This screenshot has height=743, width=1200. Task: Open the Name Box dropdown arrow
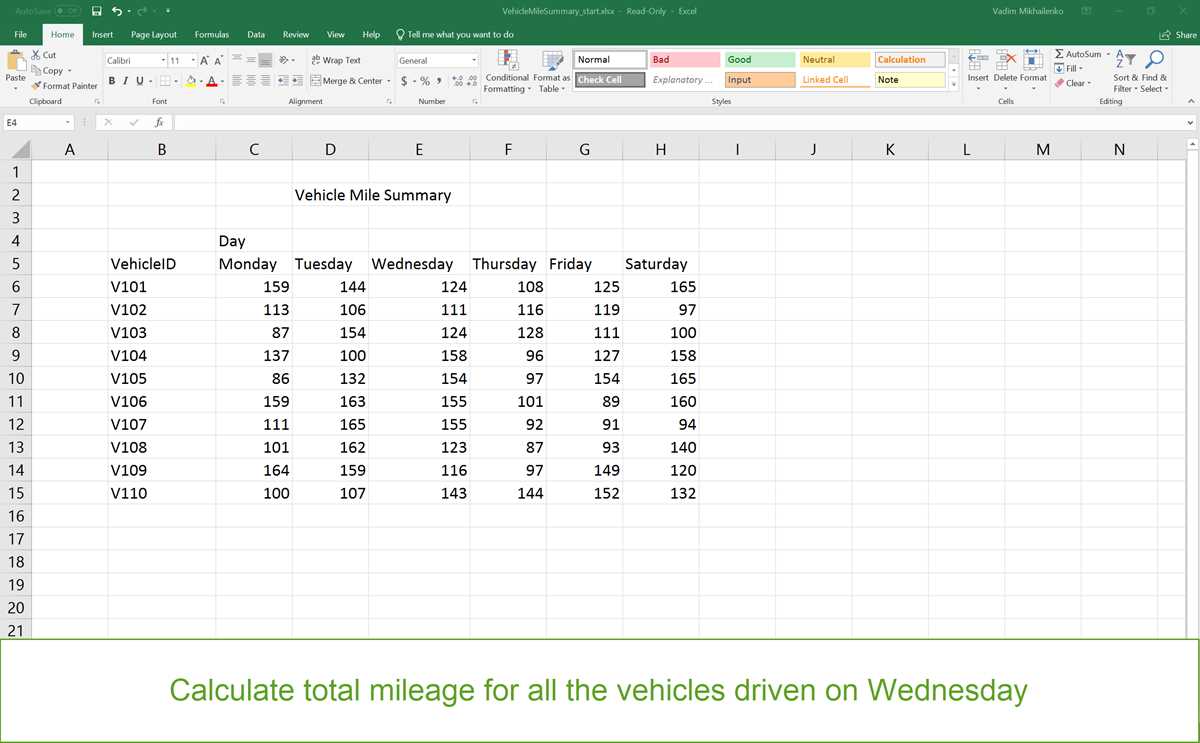[x=68, y=122]
